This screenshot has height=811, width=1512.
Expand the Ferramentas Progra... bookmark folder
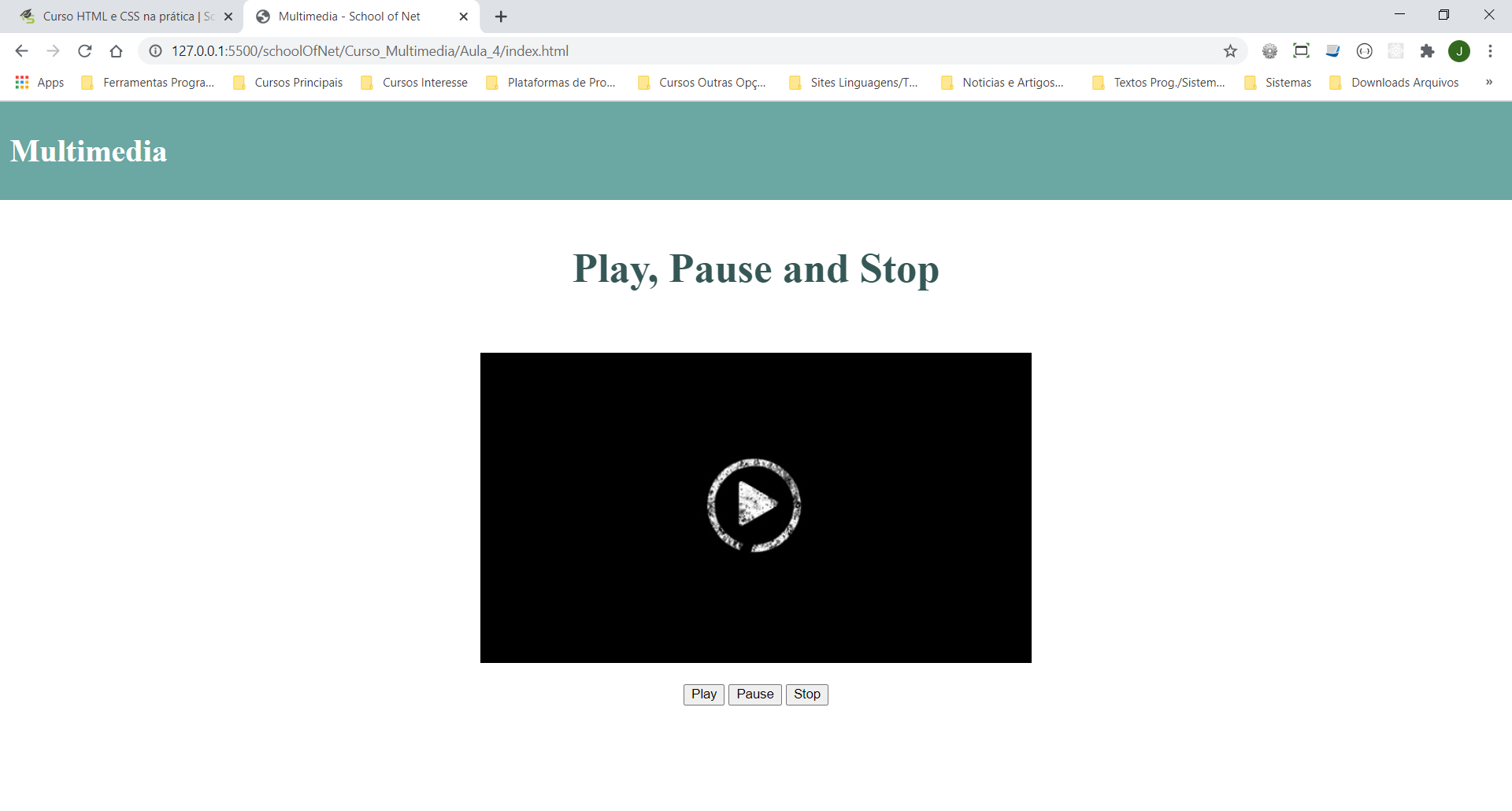coord(148,83)
